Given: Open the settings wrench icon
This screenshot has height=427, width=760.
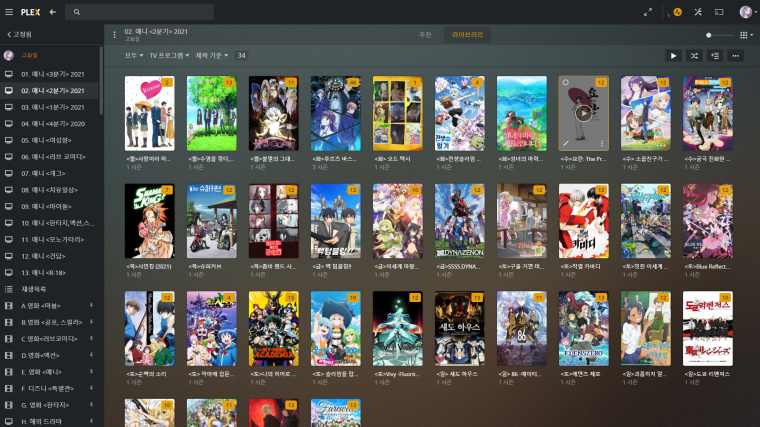Looking at the screenshot, I should (698, 12).
